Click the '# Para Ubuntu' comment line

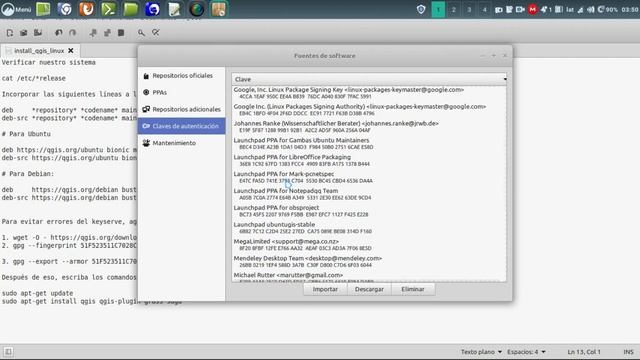(x=26, y=134)
